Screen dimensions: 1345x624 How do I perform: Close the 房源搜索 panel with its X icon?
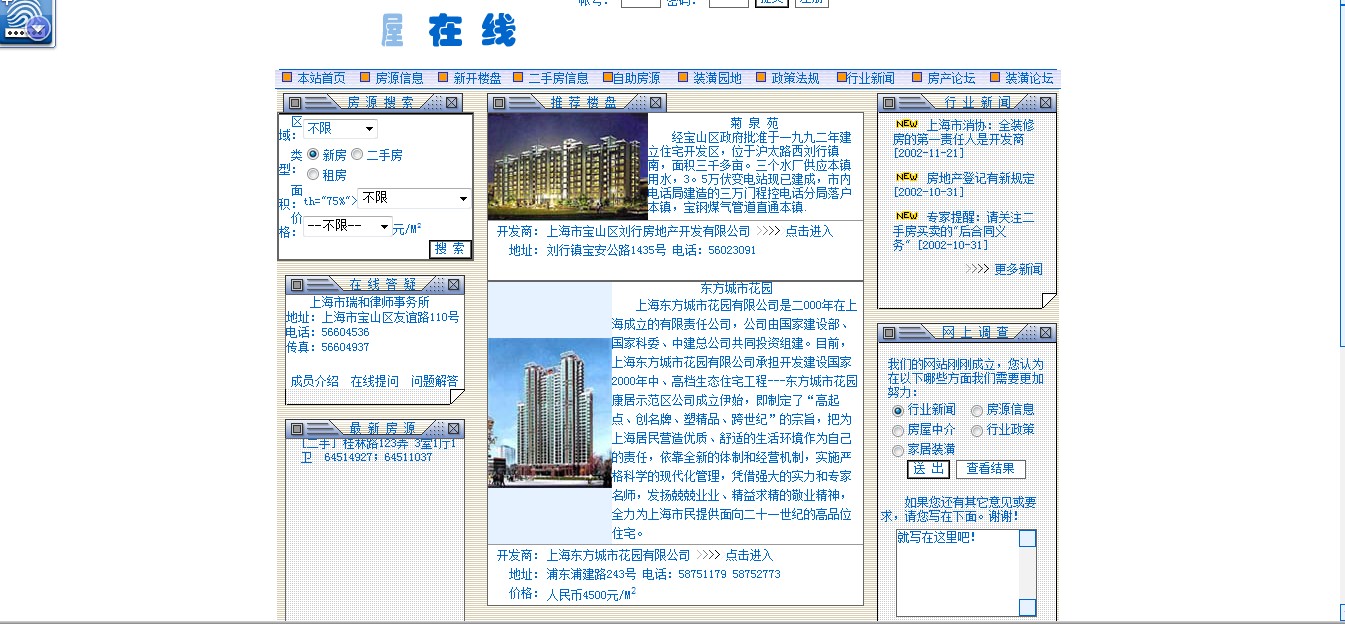pos(452,103)
